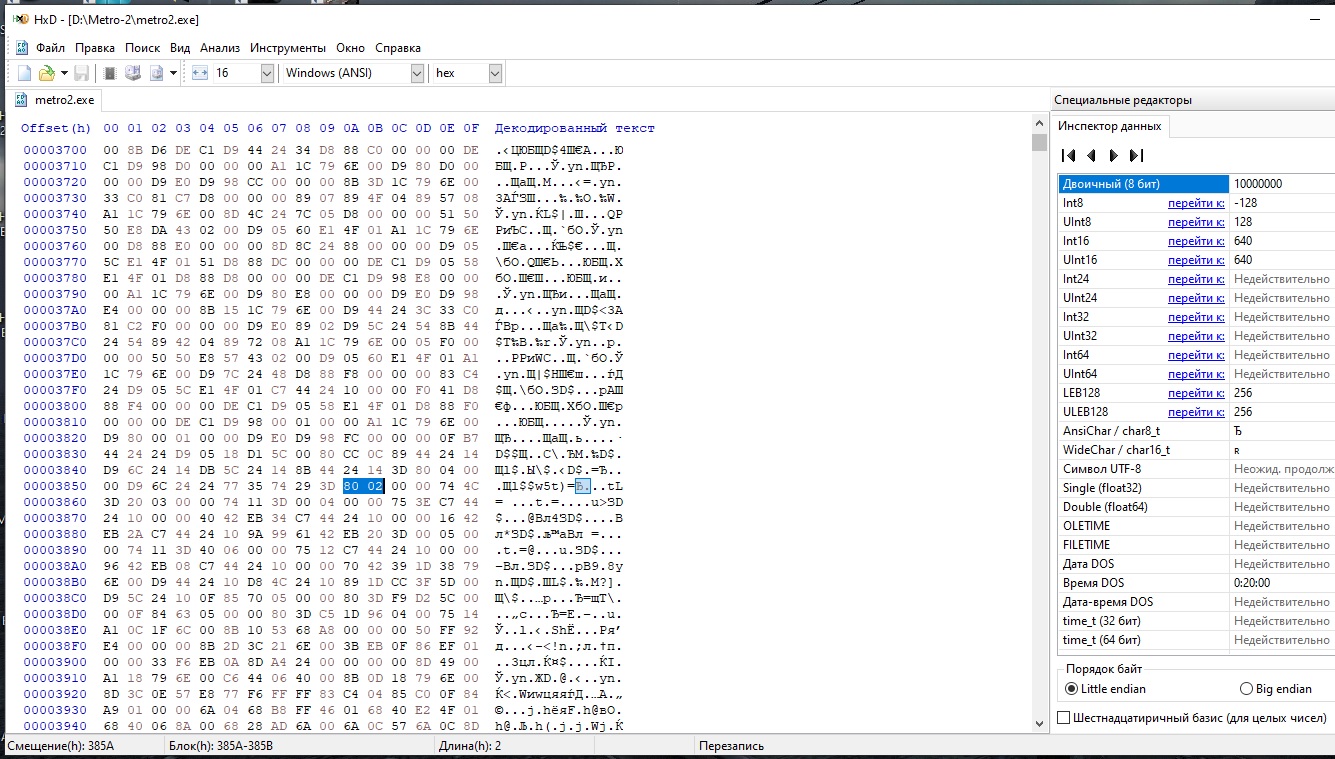Go to next byte in data inspector
Image resolution: width=1335 pixels, height=759 pixels.
pyautogui.click(x=1113, y=155)
